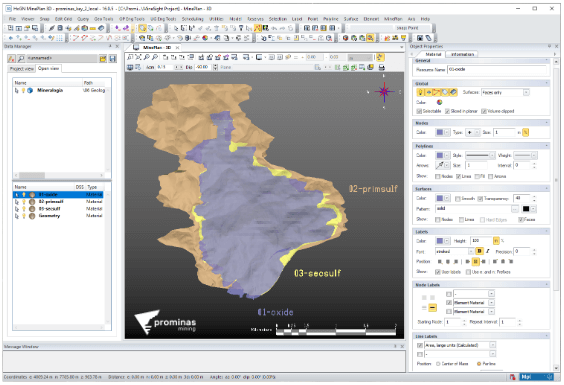Toggle visibility bulb of 02-primsulf material

24,202
